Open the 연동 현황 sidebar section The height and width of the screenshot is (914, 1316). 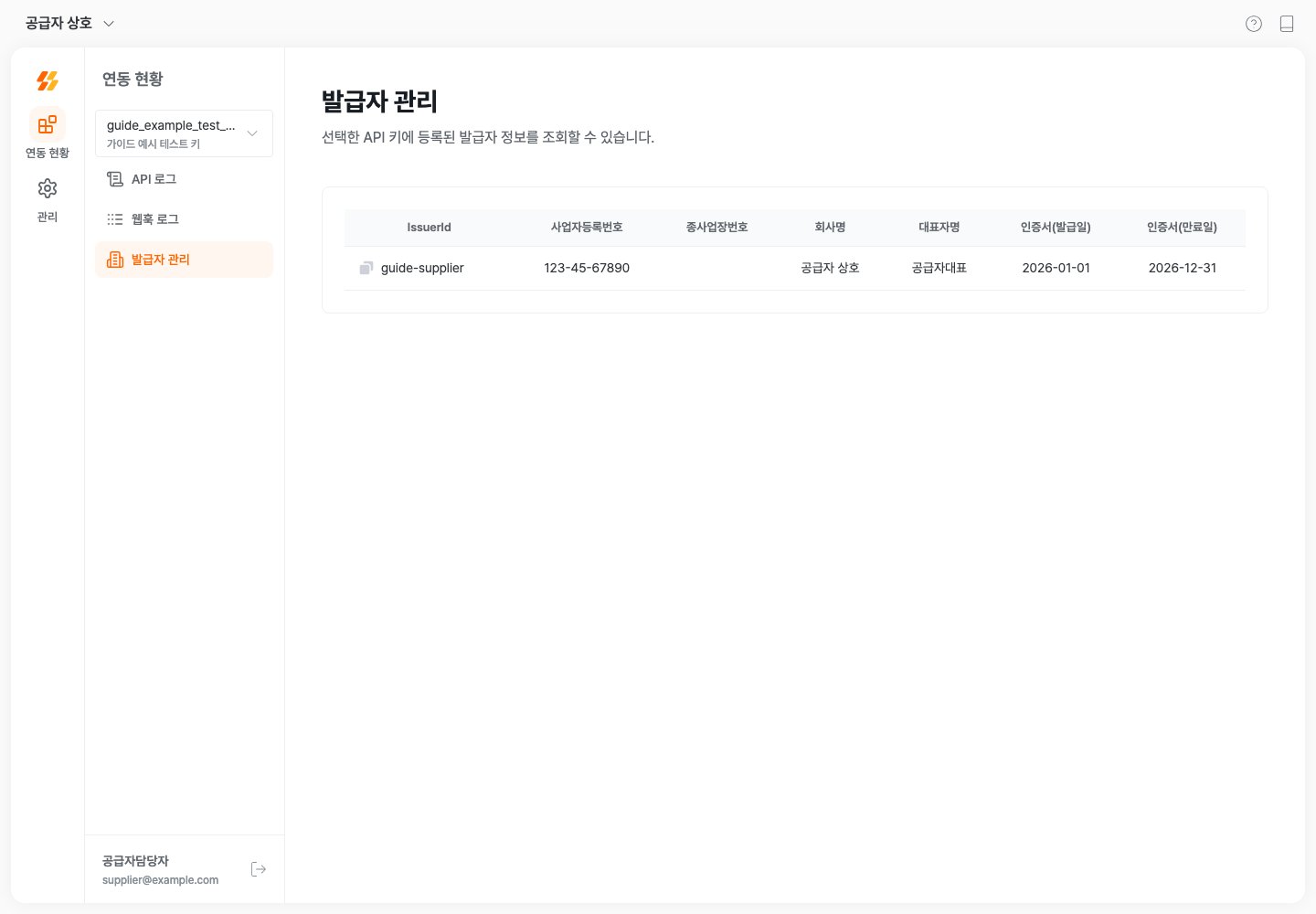tap(48, 134)
